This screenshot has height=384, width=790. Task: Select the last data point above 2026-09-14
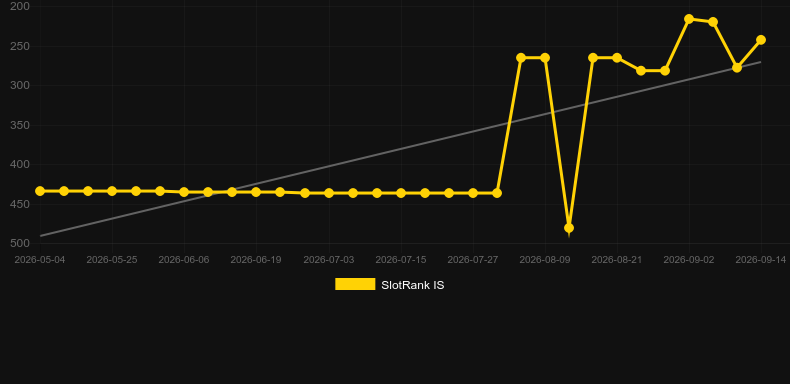[761, 40]
